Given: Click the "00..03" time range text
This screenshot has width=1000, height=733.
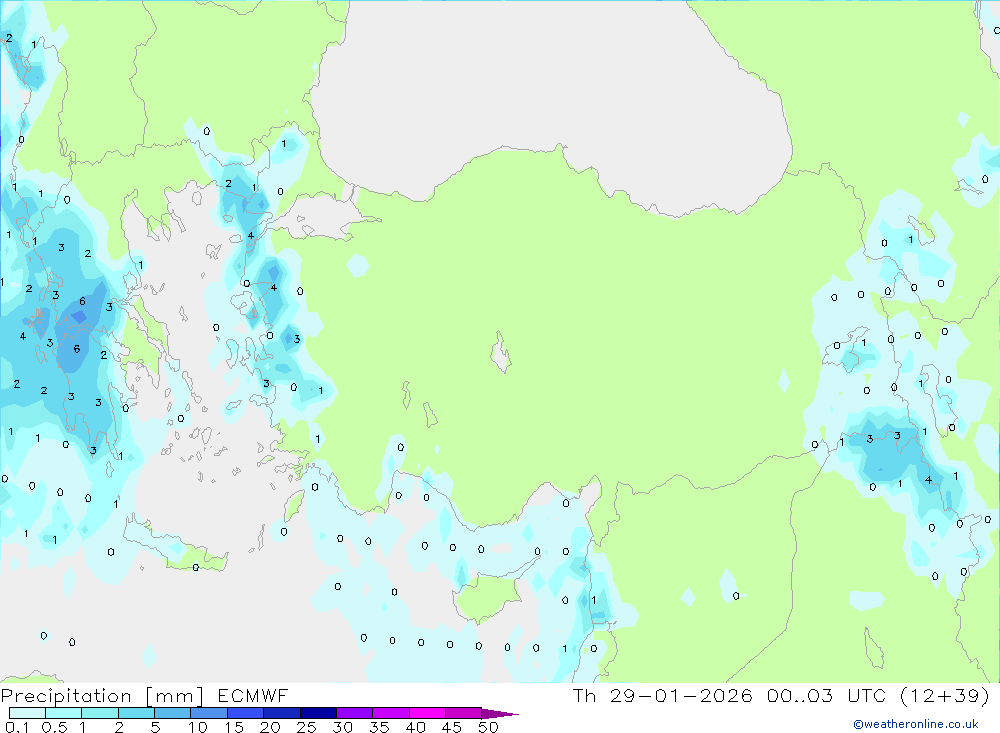Looking at the screenshot, I should (x=800, y=696).
